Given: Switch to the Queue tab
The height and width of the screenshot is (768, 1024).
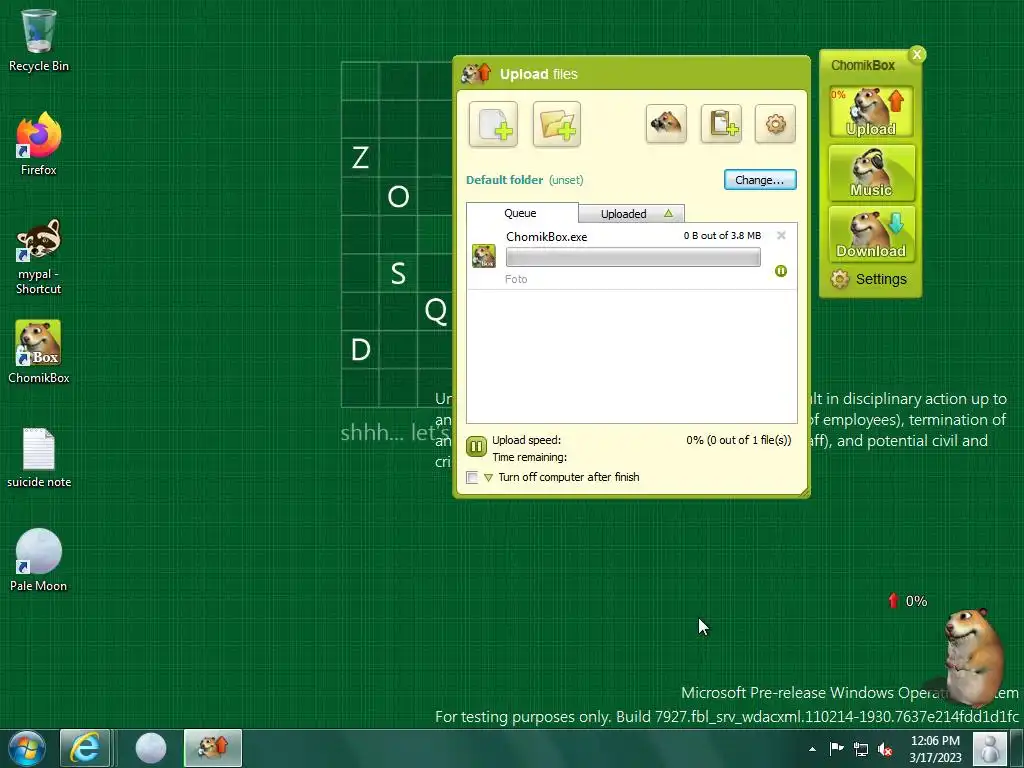Looking at the screenshot, I should [x=520, y=213].
